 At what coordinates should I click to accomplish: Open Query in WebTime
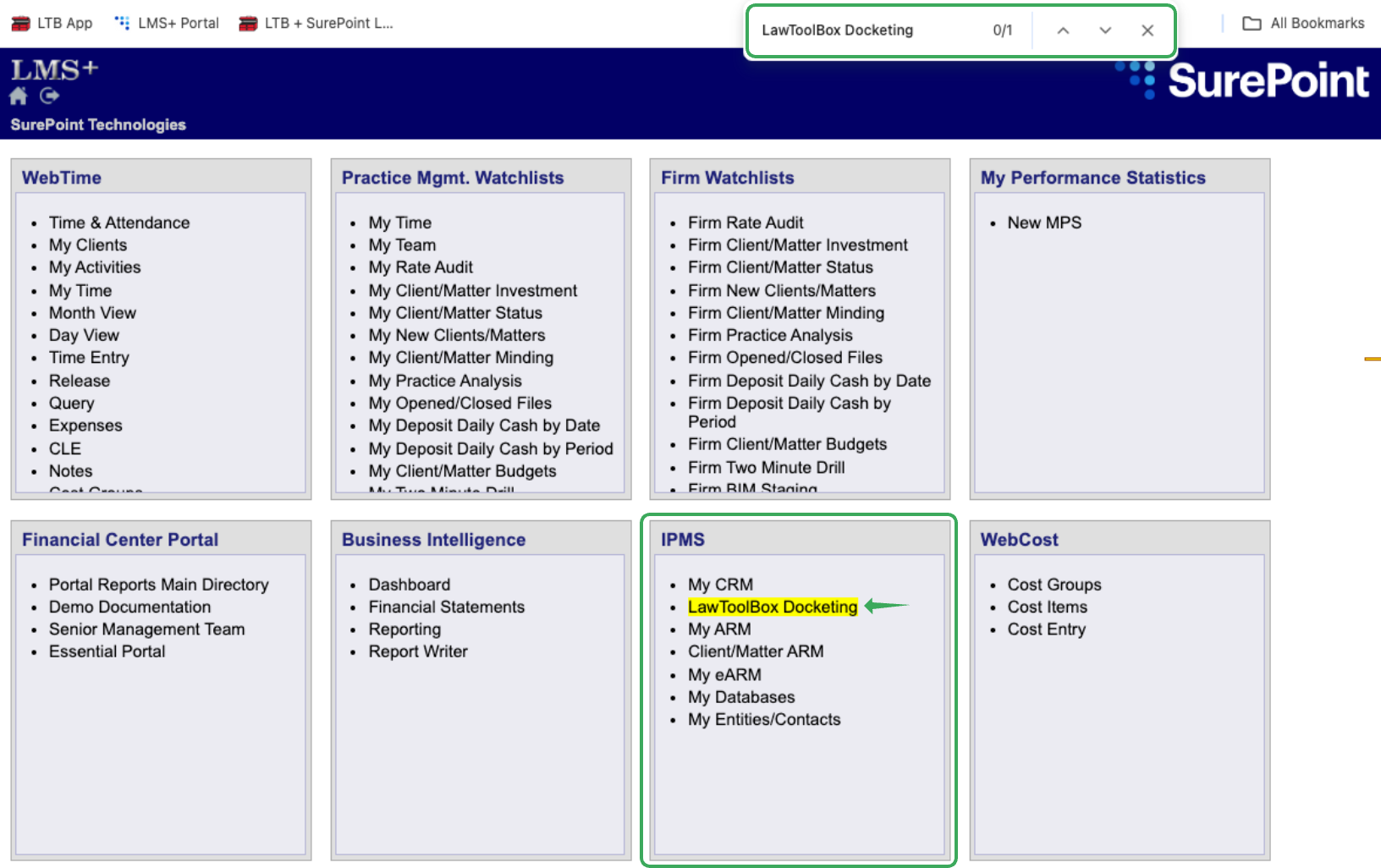point(72,403)
